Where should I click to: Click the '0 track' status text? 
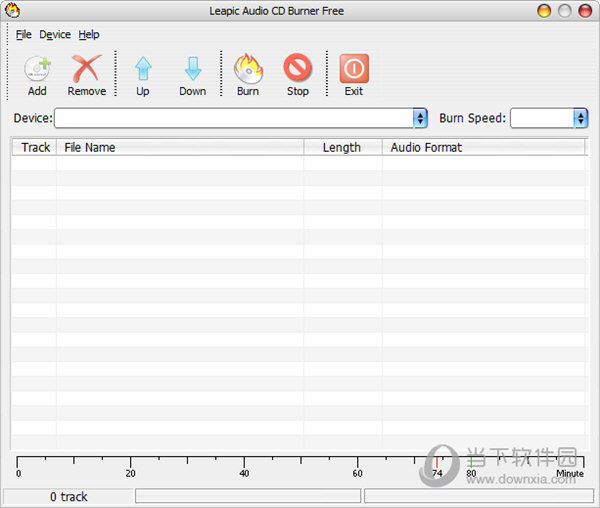(68, 497)
